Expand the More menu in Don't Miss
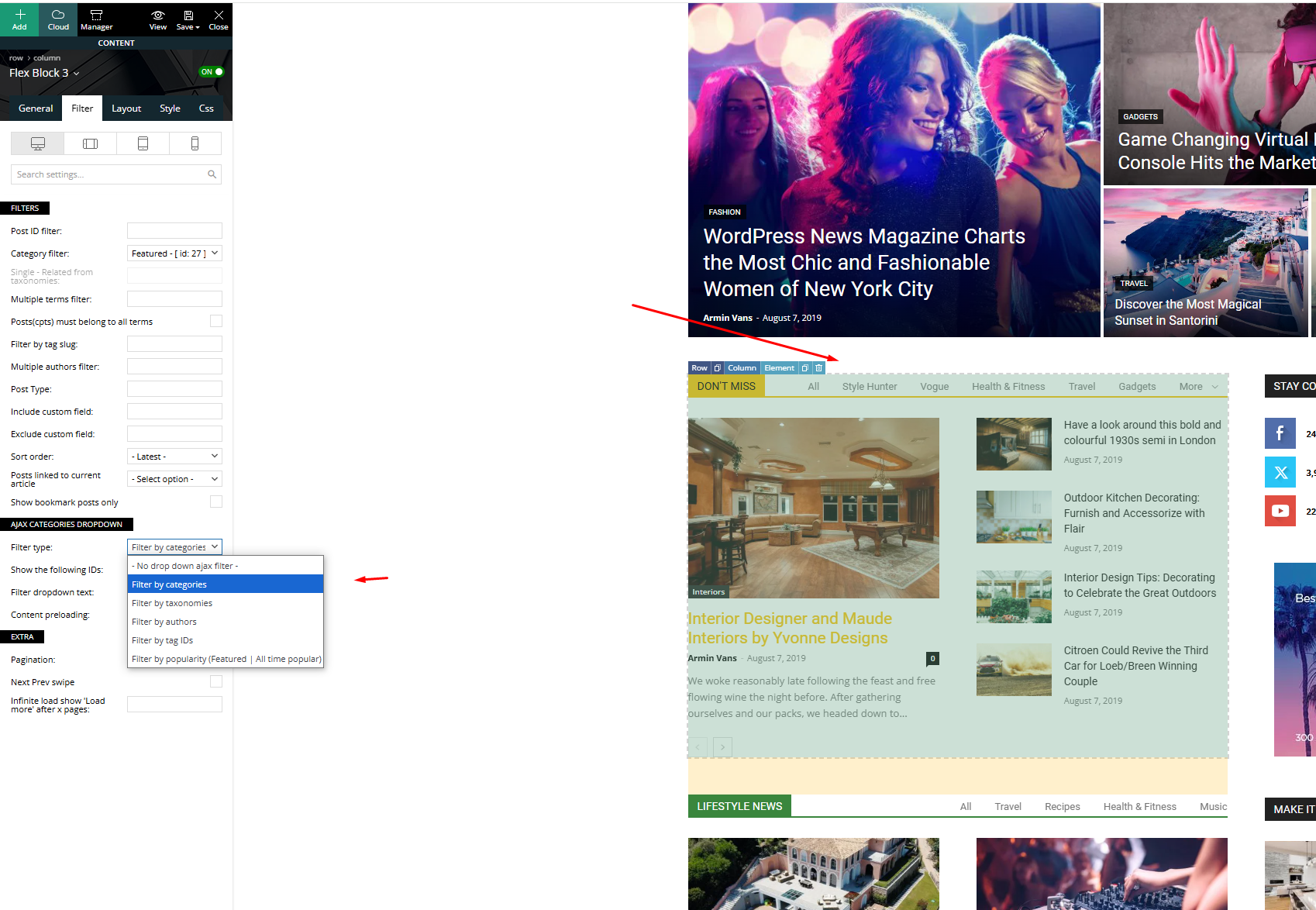This screenshot has height=910, width=1316. point(1198,387)
